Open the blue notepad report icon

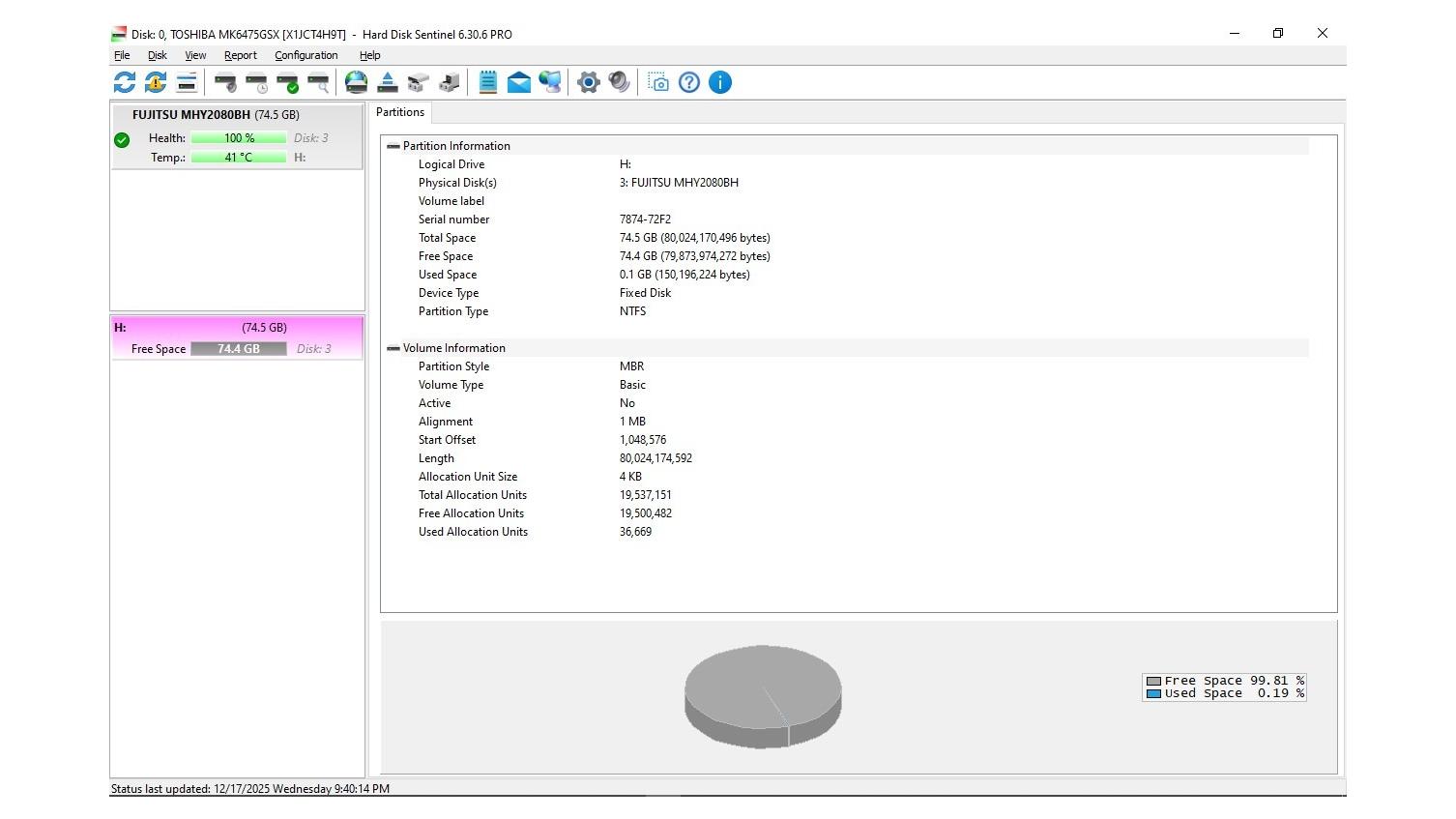[488, 82]
